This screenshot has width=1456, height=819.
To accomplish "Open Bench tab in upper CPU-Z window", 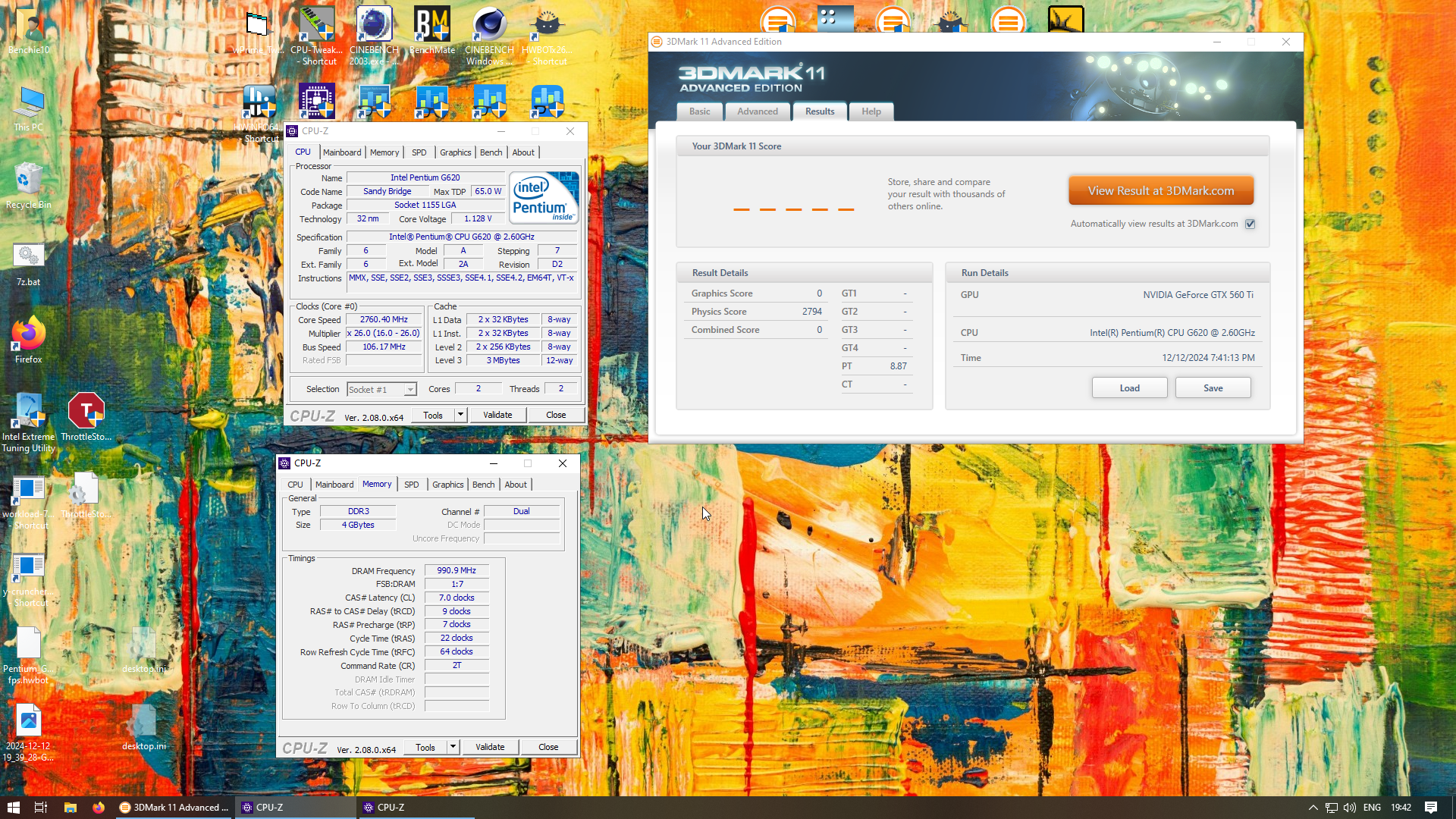I will pos(491,152).
